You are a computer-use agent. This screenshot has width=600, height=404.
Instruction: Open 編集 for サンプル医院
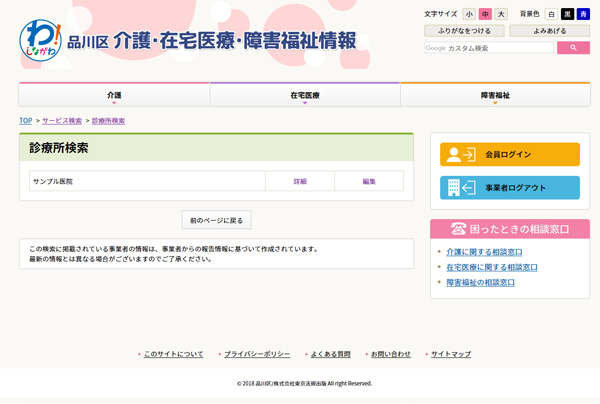tap(369, 181)
